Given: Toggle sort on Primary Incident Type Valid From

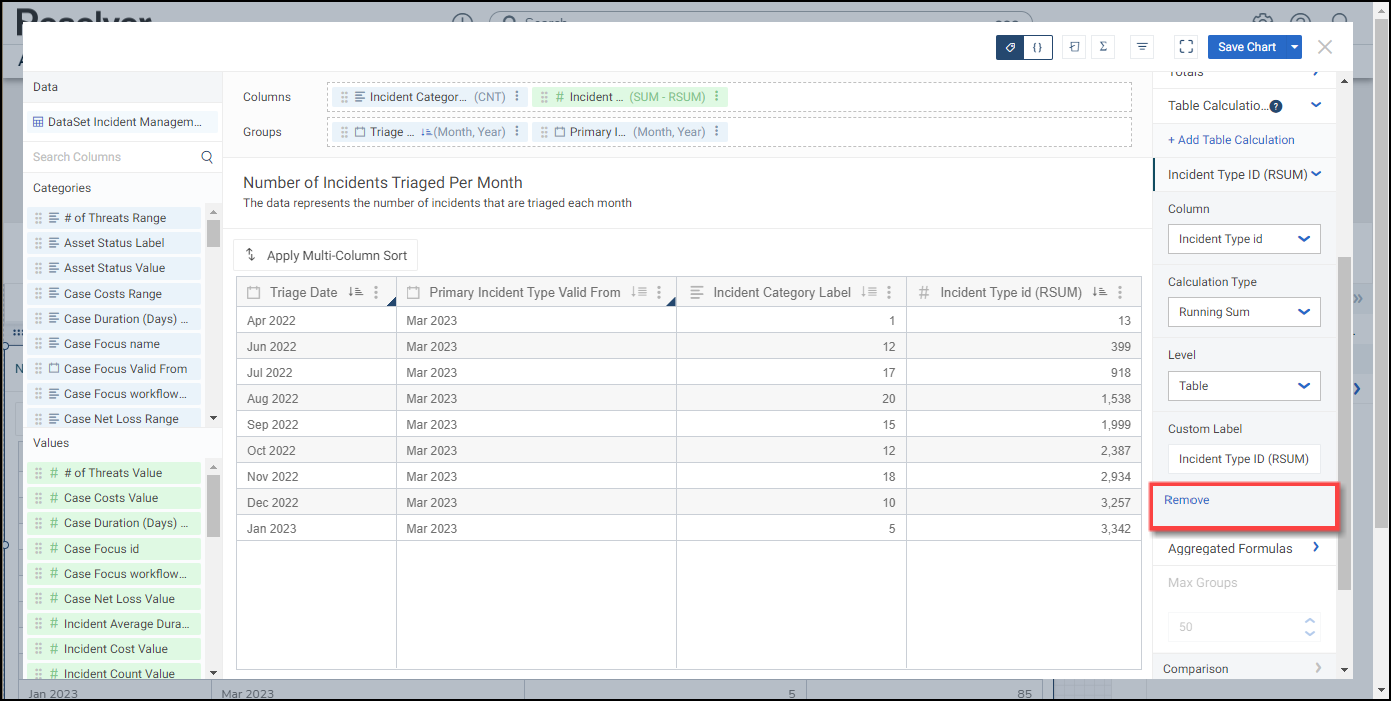Looking at the screenshot, I should click(639, 292).
